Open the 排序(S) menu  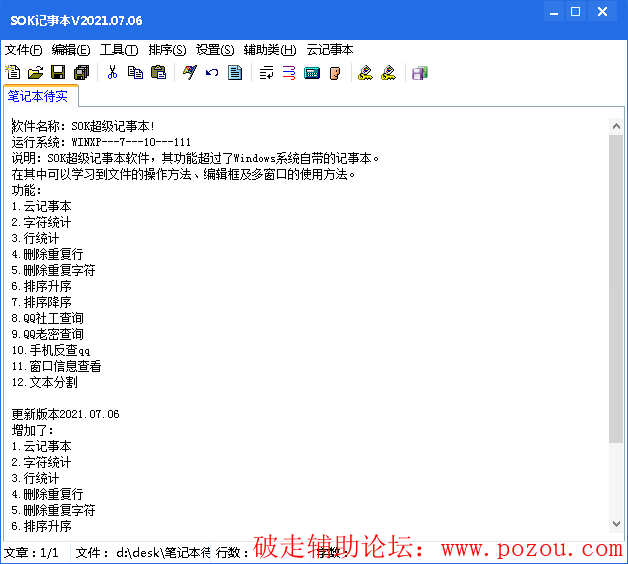coord(167,50)
